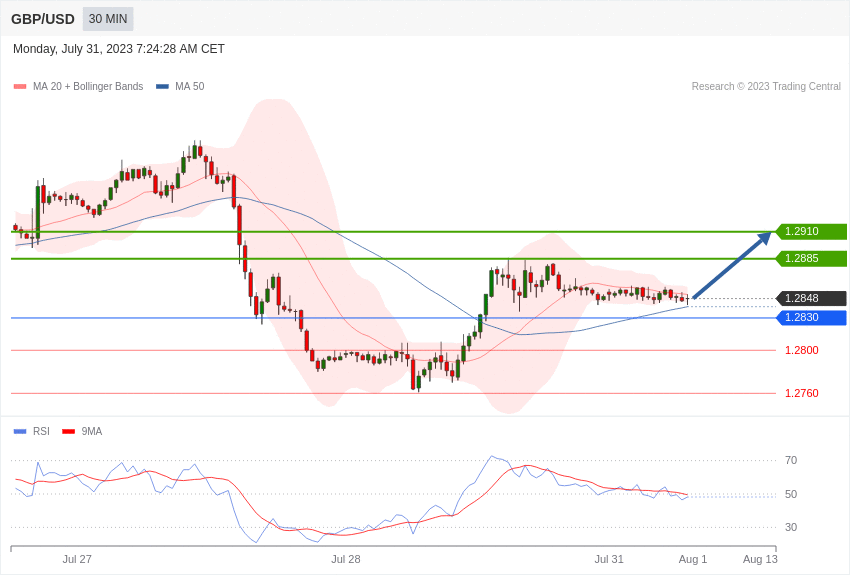This screenshot has width=850, height=576.
Task: Click the 9MA legend label
Action: [x=92, y=431]
